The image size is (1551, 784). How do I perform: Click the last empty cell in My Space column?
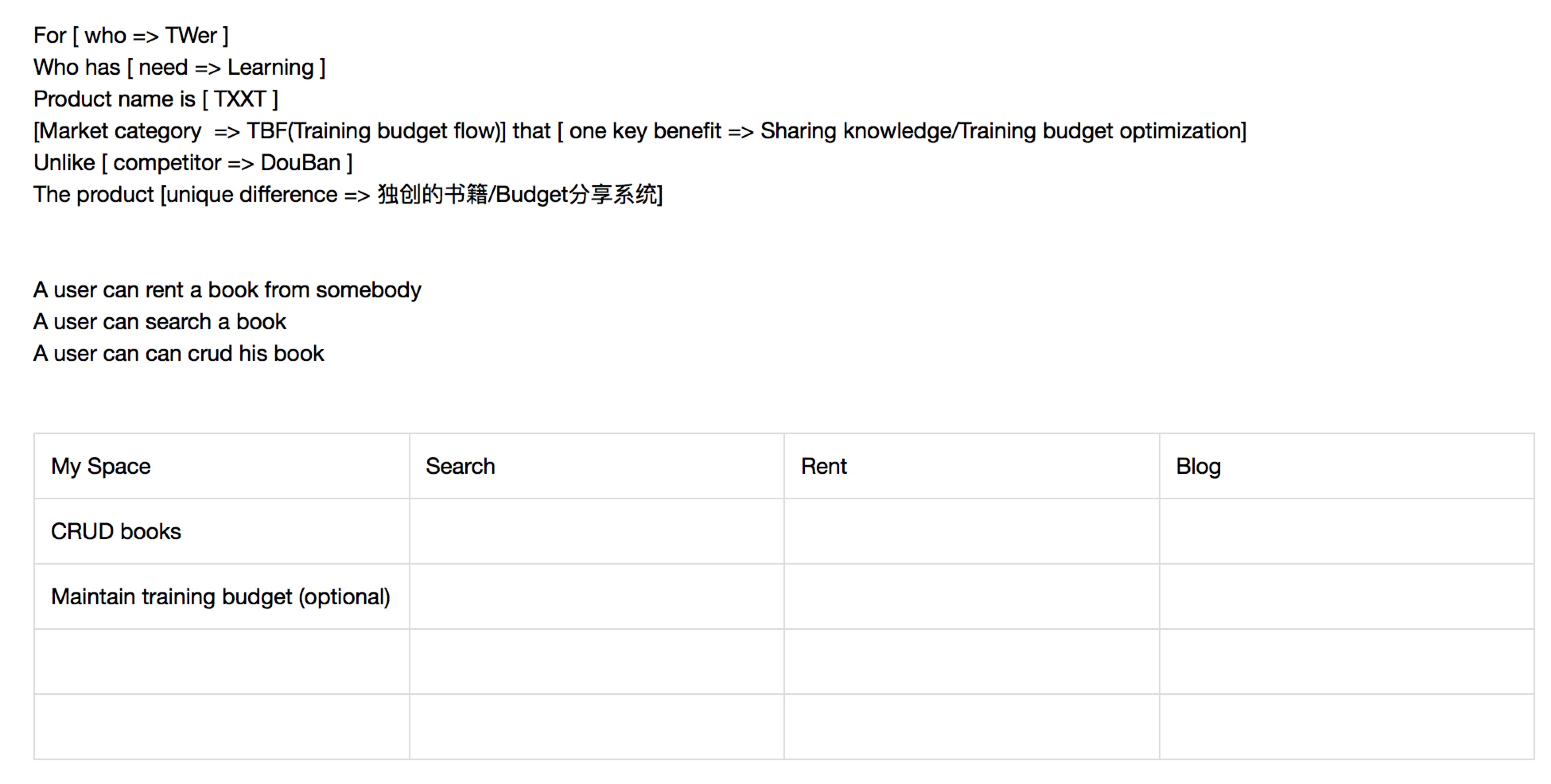coord(222,727)
